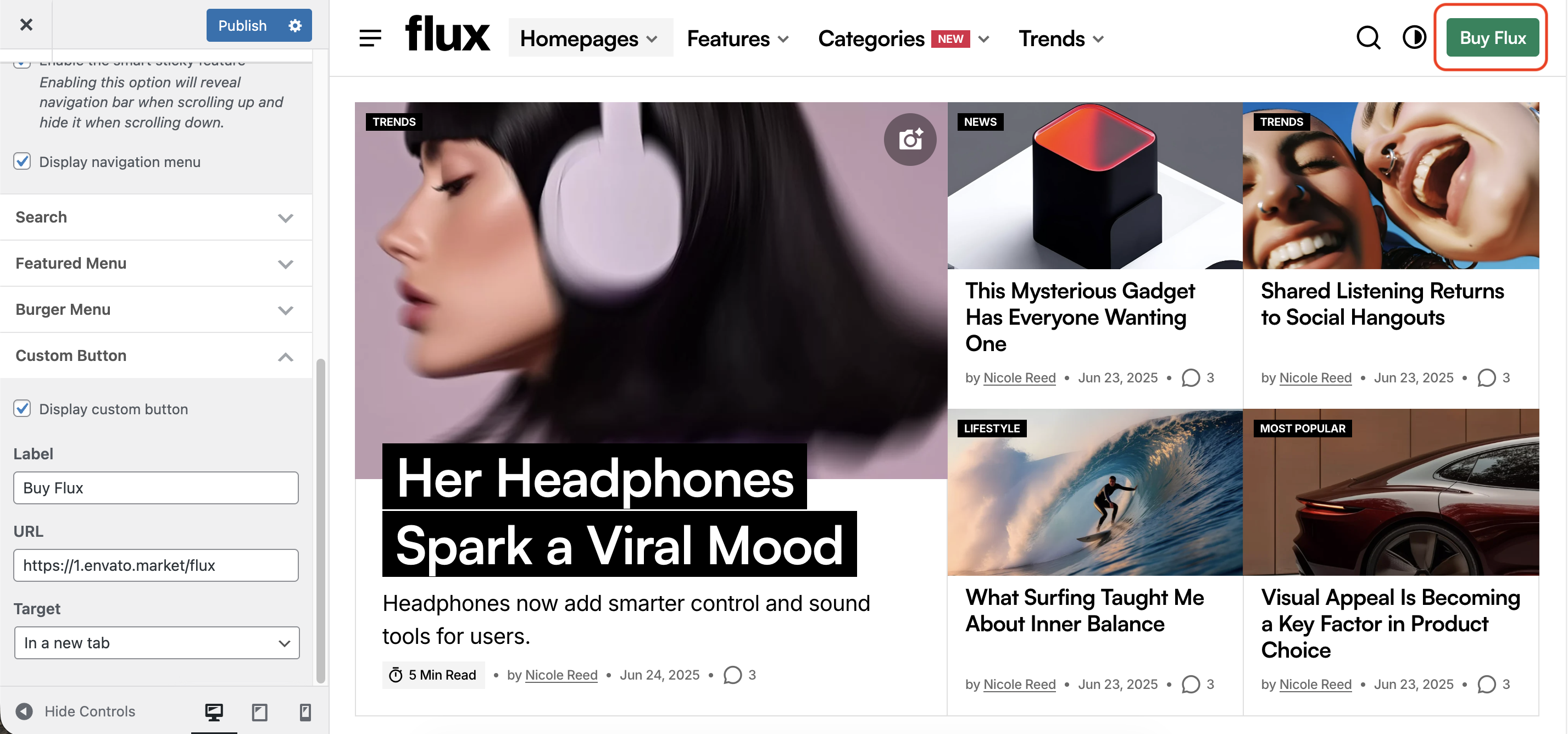Toggle dark mode with the contrast icon
The image size is (1568, 734).
coord(1414,38)
